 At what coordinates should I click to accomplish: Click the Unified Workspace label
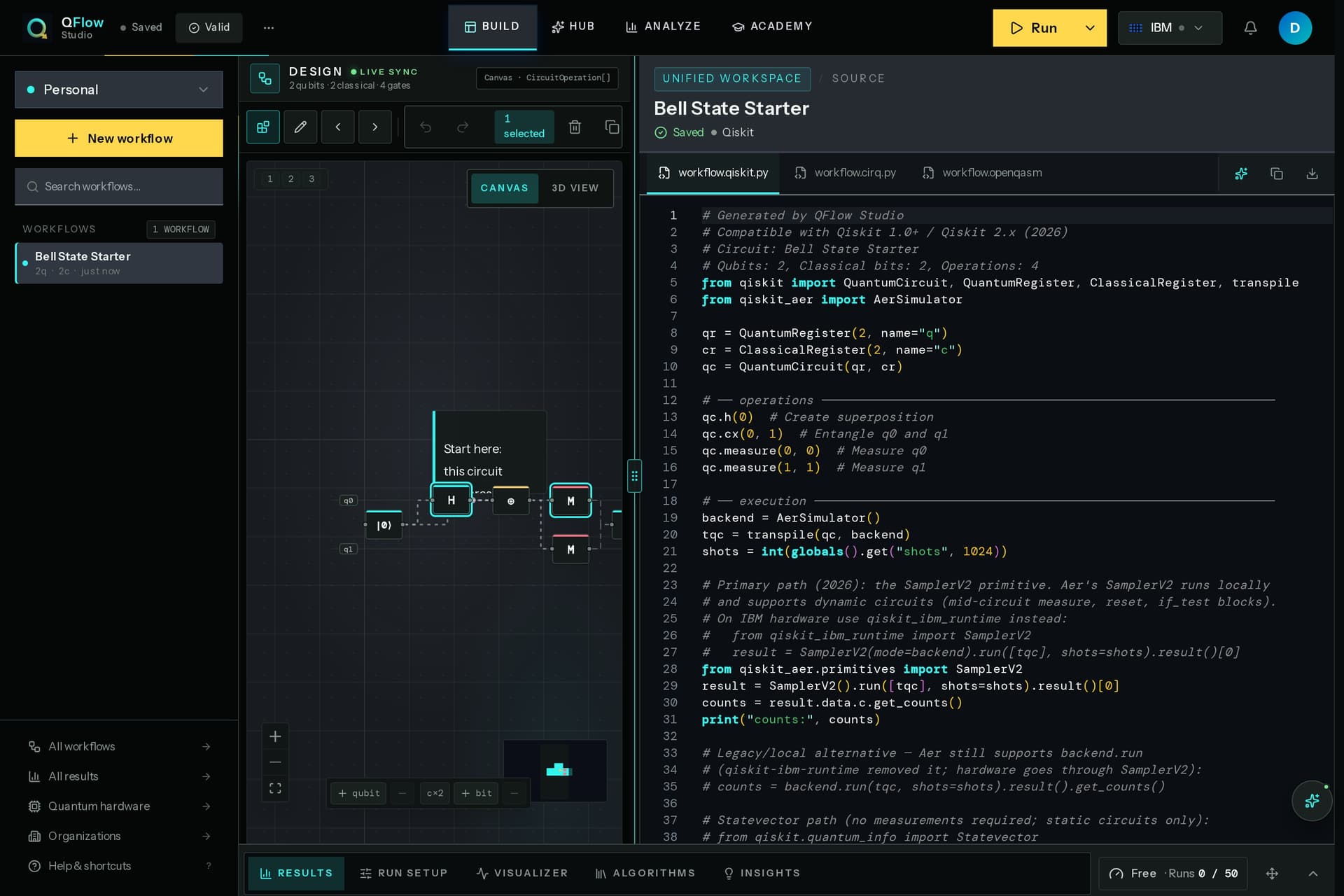coord(732,78)
